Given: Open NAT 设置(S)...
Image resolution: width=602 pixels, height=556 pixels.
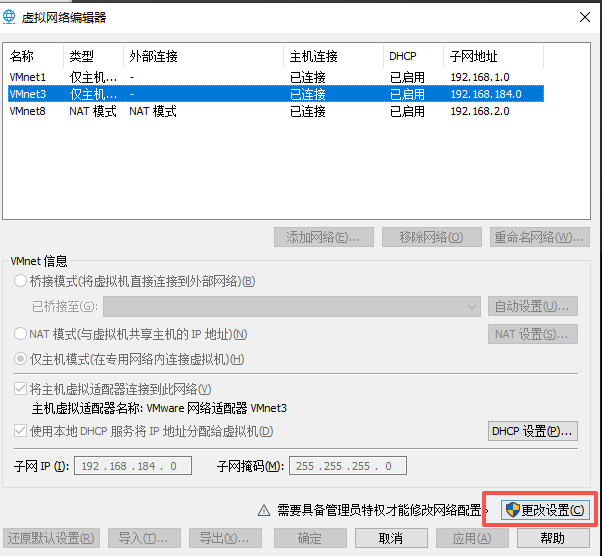Looking at the screenshot, I should [x=533, y=334].
